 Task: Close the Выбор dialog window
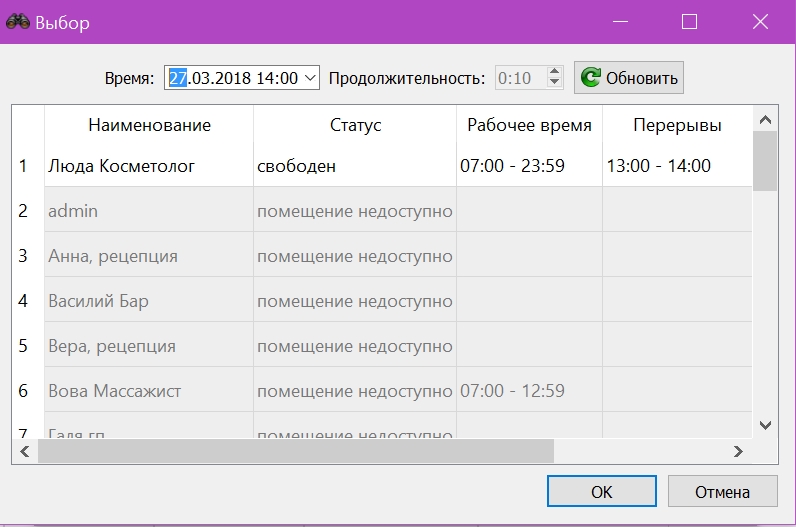pyautogui.click(x=760, y=22)
